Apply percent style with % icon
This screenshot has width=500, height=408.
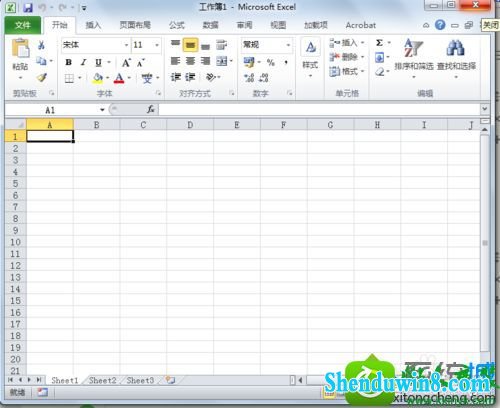(x=271, y=62)
